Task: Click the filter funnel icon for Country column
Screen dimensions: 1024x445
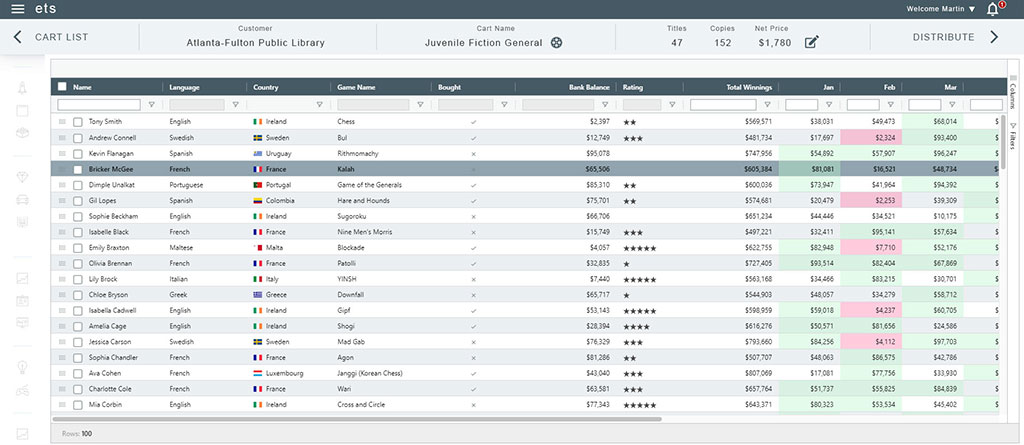Action: (319, 104)
